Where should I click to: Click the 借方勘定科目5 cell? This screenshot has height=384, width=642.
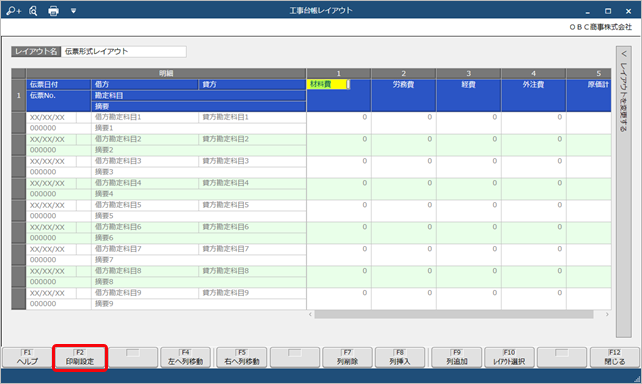(145, 205)
